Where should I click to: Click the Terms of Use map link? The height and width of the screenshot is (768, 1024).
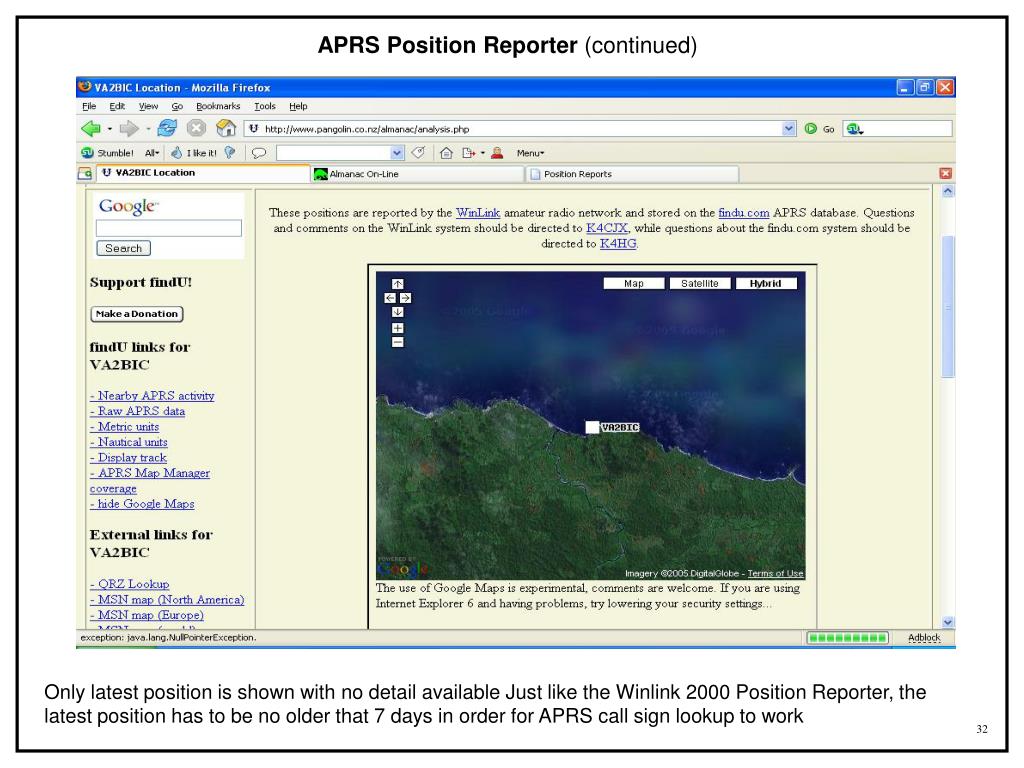click(x=775, y=573)
